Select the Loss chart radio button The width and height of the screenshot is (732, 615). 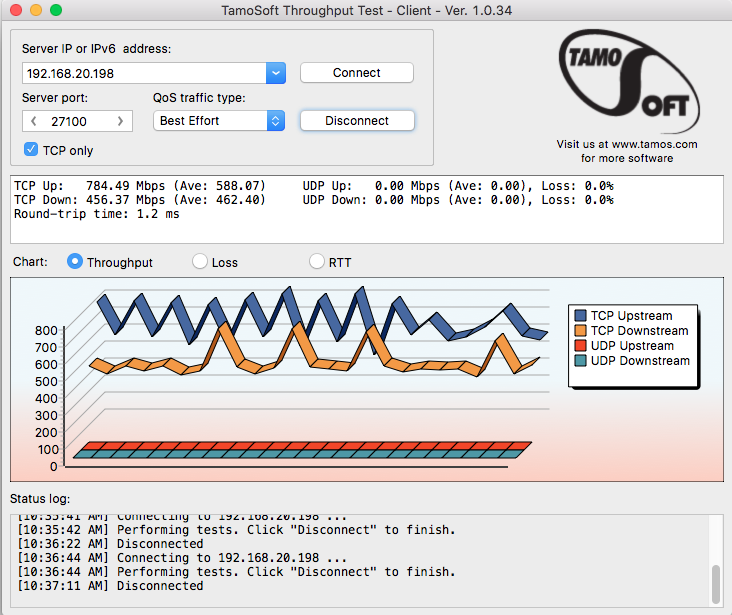(200, 262)
